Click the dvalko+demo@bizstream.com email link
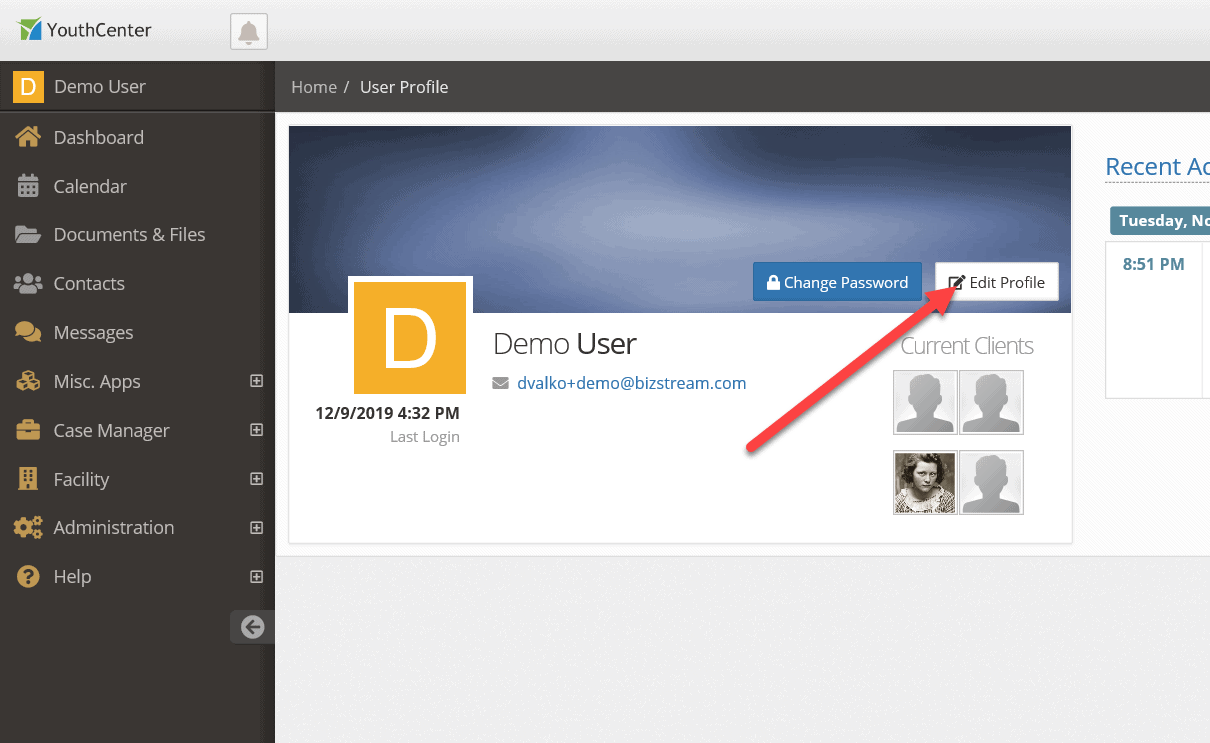The width and height of the screenshot is (1210, 743). 631,382
